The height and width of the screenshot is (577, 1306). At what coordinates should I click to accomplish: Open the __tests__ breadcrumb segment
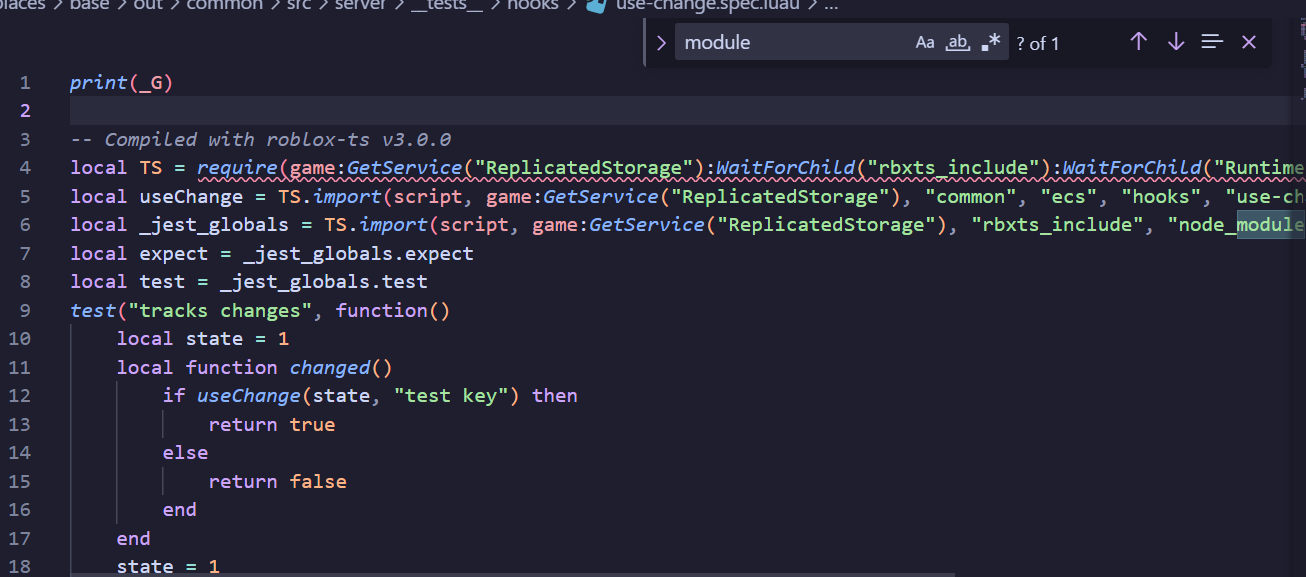[447, 5]
